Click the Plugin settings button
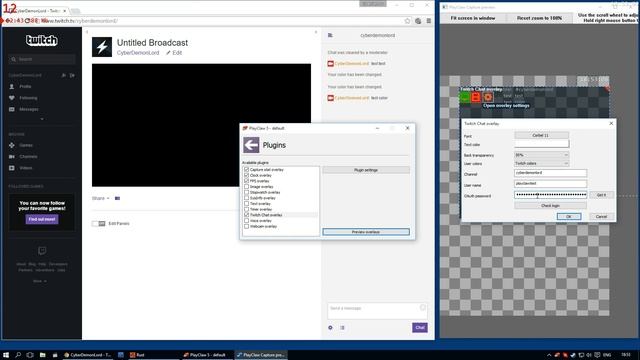This screenshot has width=640, height=360. [366, 170]
